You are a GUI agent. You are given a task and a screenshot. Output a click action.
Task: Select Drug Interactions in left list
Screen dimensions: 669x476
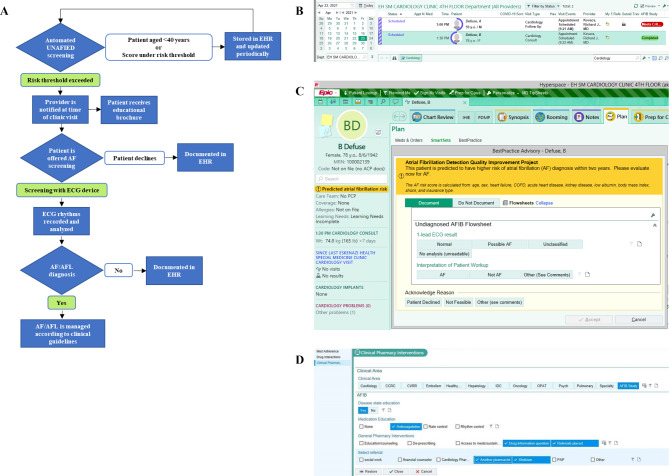[x=328, y=357]
